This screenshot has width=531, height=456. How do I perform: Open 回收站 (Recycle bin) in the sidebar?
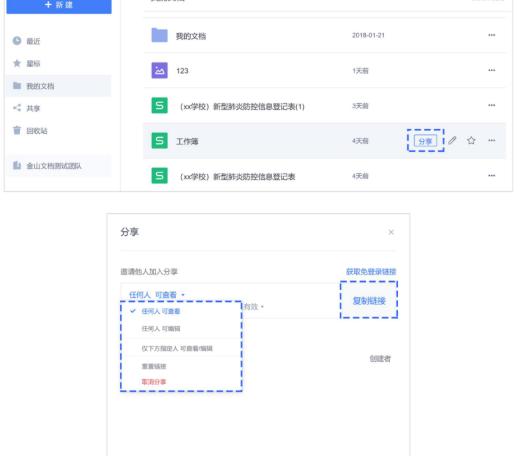(37, 131)
